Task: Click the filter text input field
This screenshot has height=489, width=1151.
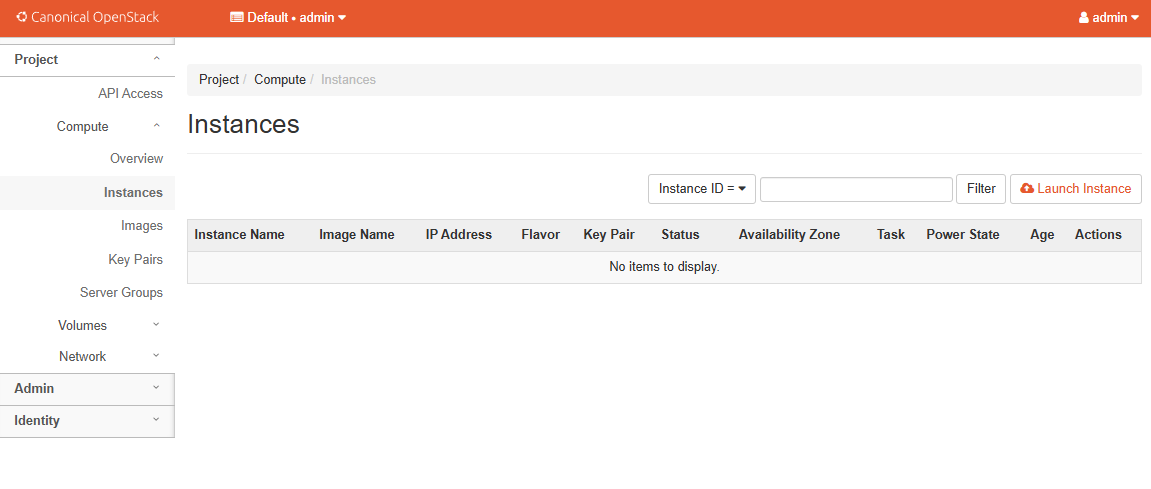Action: click(856, 189)
